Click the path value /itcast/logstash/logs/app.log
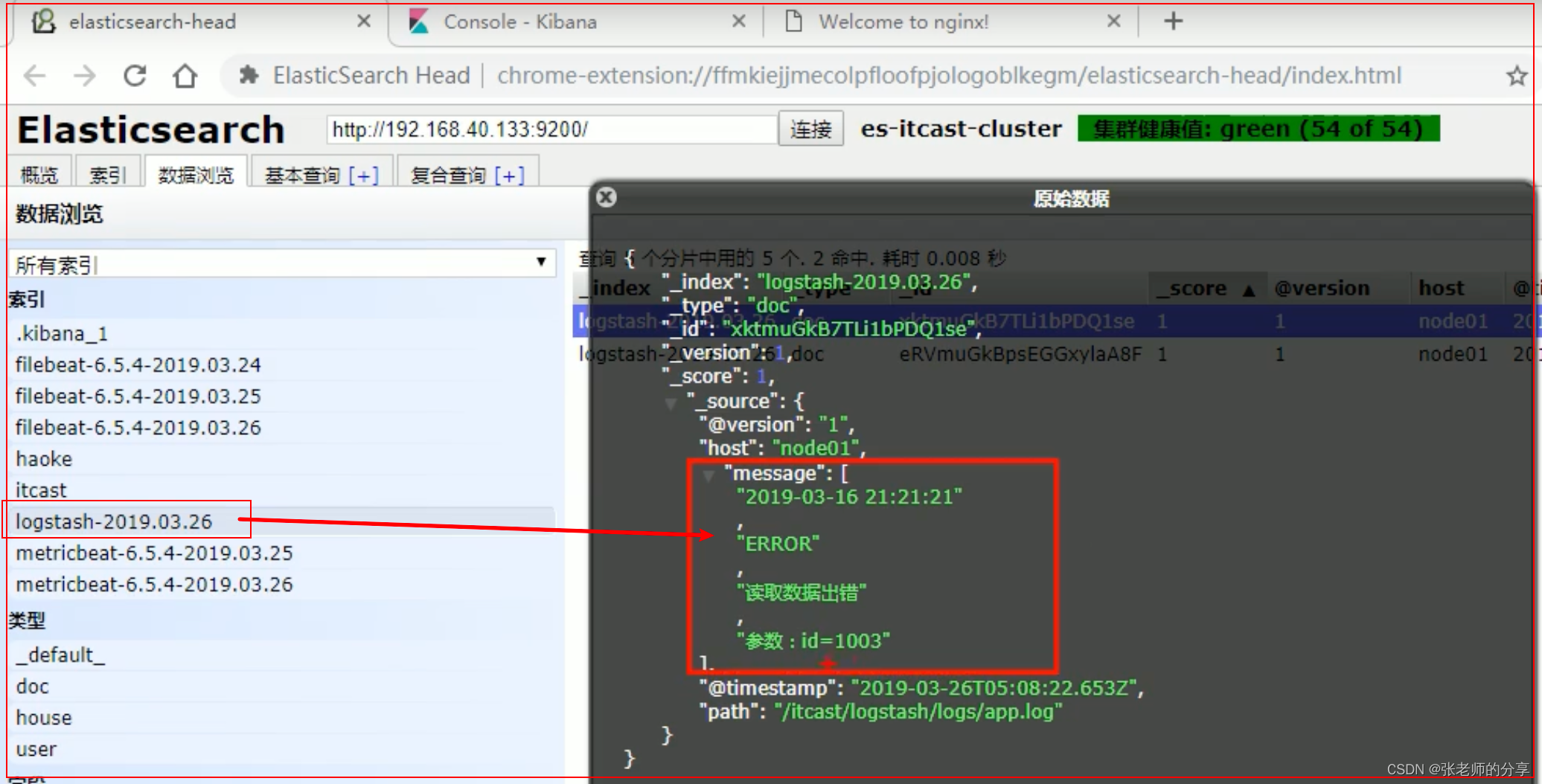The image size is (1542, 784). [x=918, y=711]
